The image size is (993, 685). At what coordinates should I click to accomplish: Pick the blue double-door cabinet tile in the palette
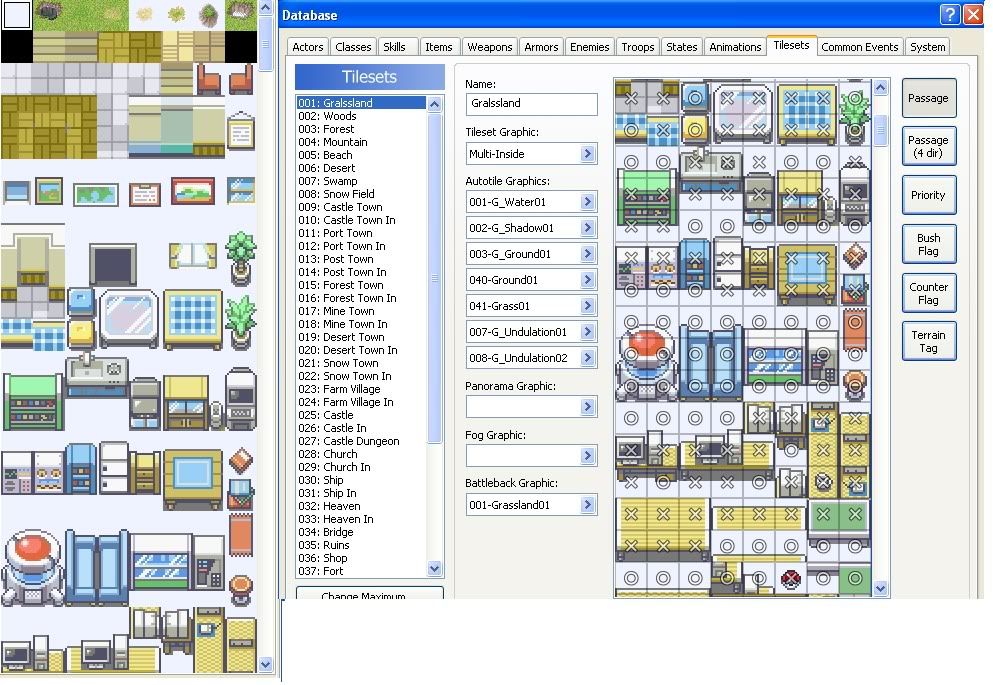[x=97, y=567]
